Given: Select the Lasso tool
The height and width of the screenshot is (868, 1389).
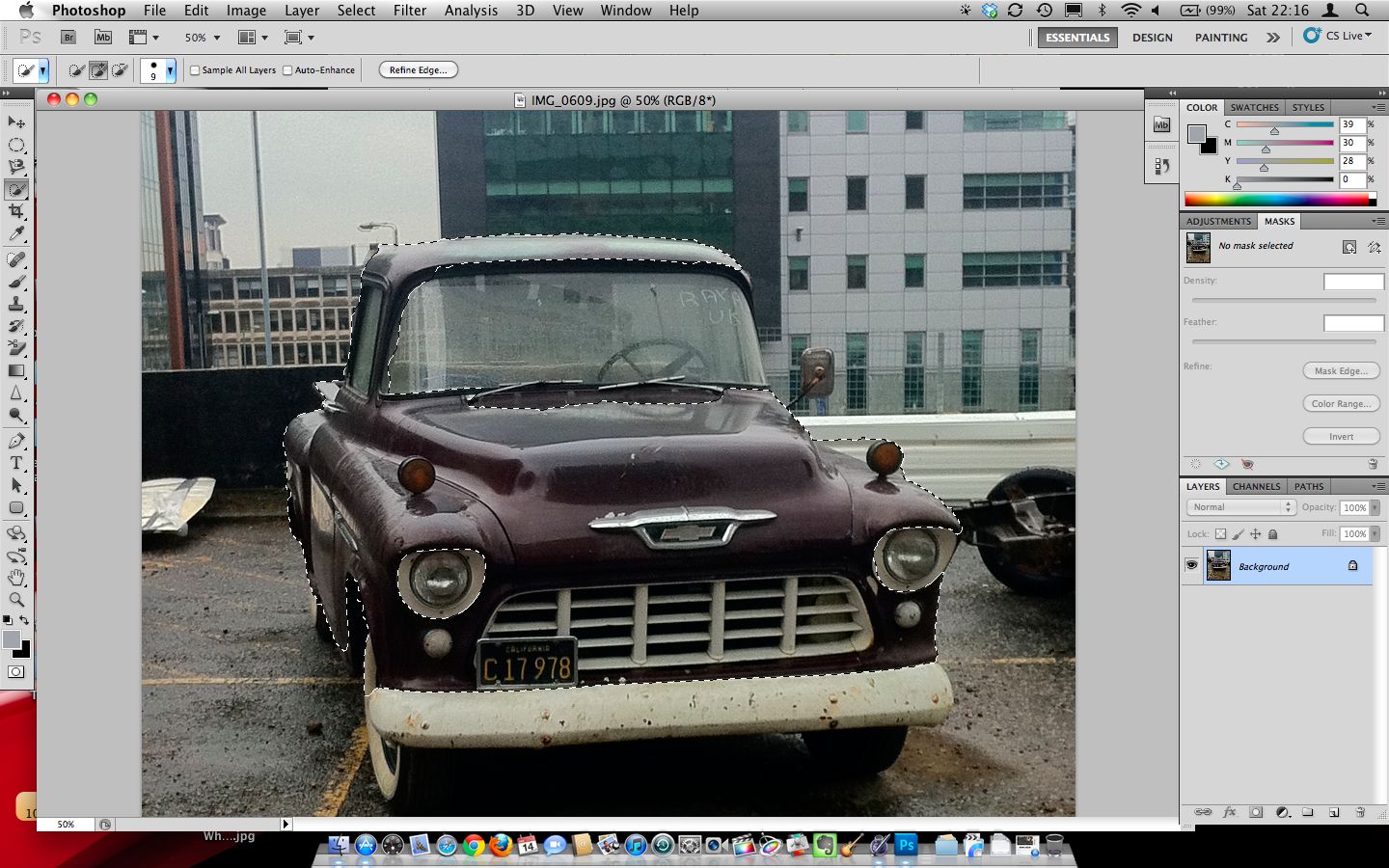Looking at the screenshot, I should pyautogui.click(x=16, y=167).
